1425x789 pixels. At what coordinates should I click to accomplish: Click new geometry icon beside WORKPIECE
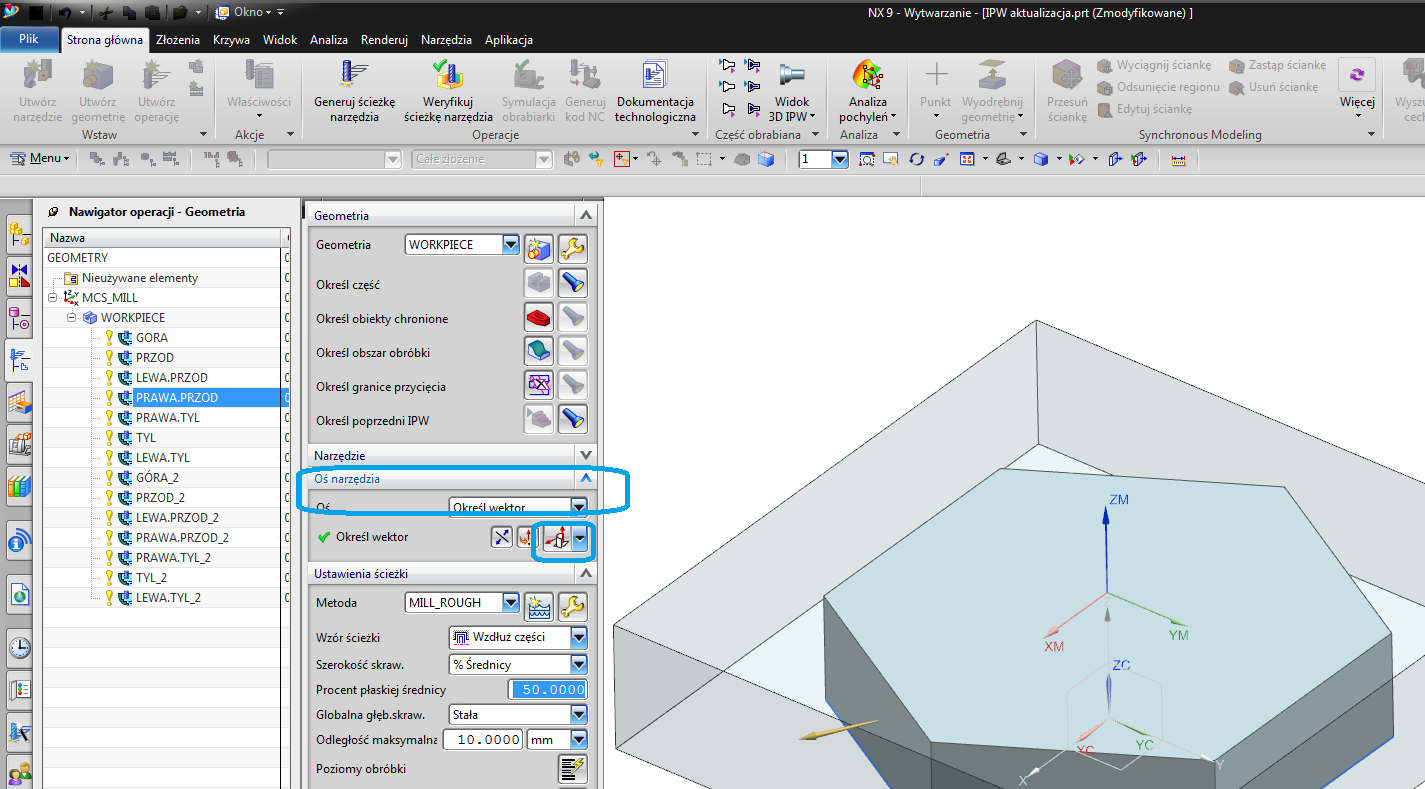point(540,249)
